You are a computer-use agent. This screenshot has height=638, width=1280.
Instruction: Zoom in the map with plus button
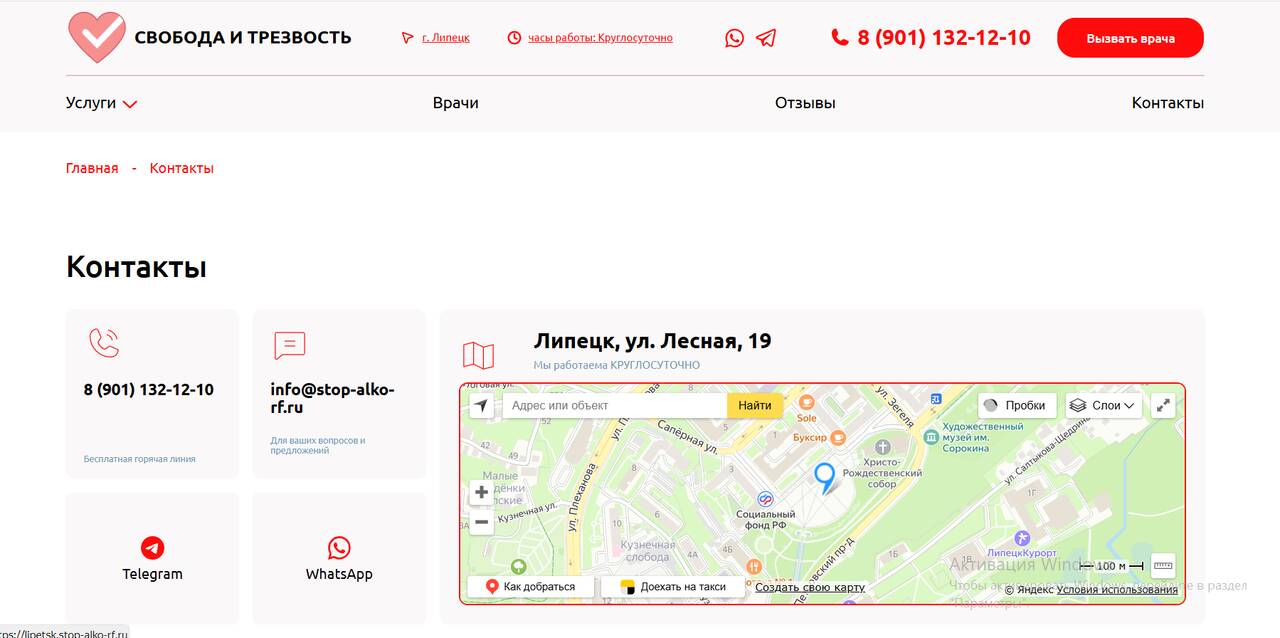[481, 492]
